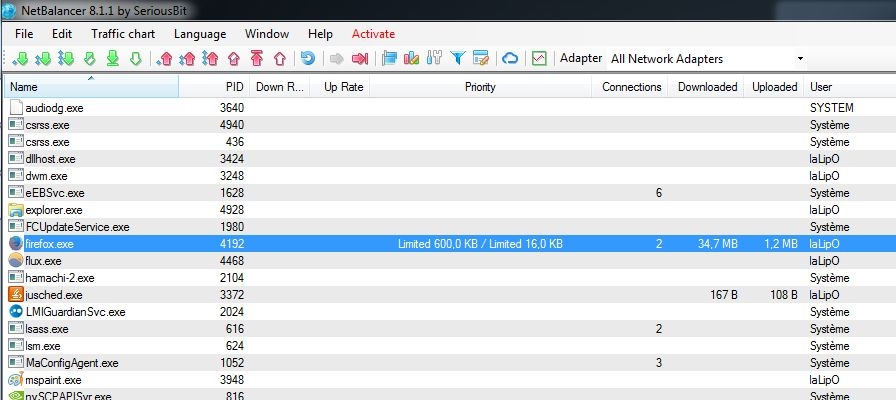
Task: Click the blue cloud sync icon
Action: (510, 58)
